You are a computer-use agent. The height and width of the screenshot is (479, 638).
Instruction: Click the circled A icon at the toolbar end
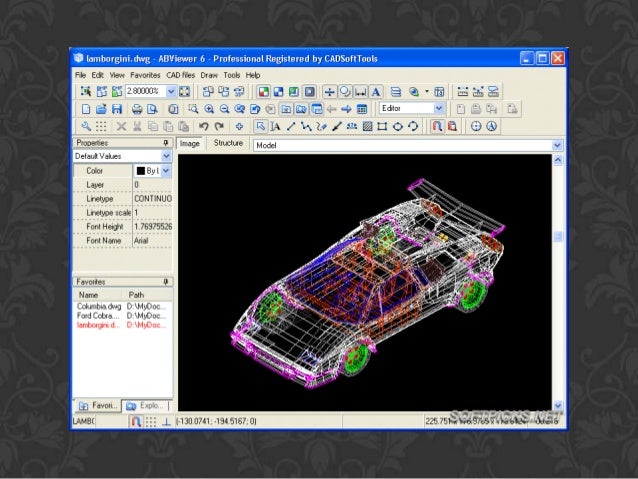(x=492, y=126)
